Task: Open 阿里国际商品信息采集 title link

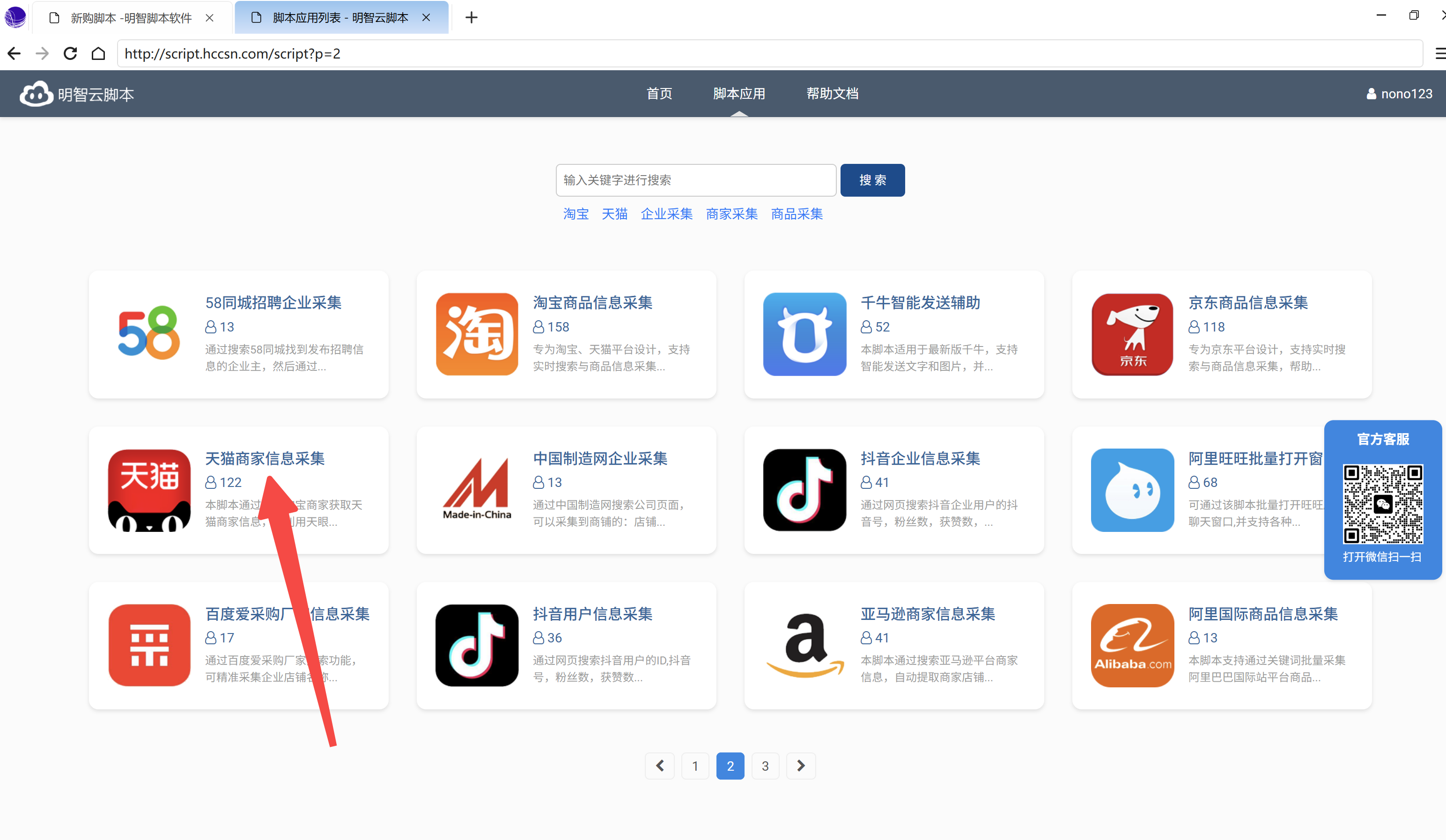Action: tap(1262, 613)
